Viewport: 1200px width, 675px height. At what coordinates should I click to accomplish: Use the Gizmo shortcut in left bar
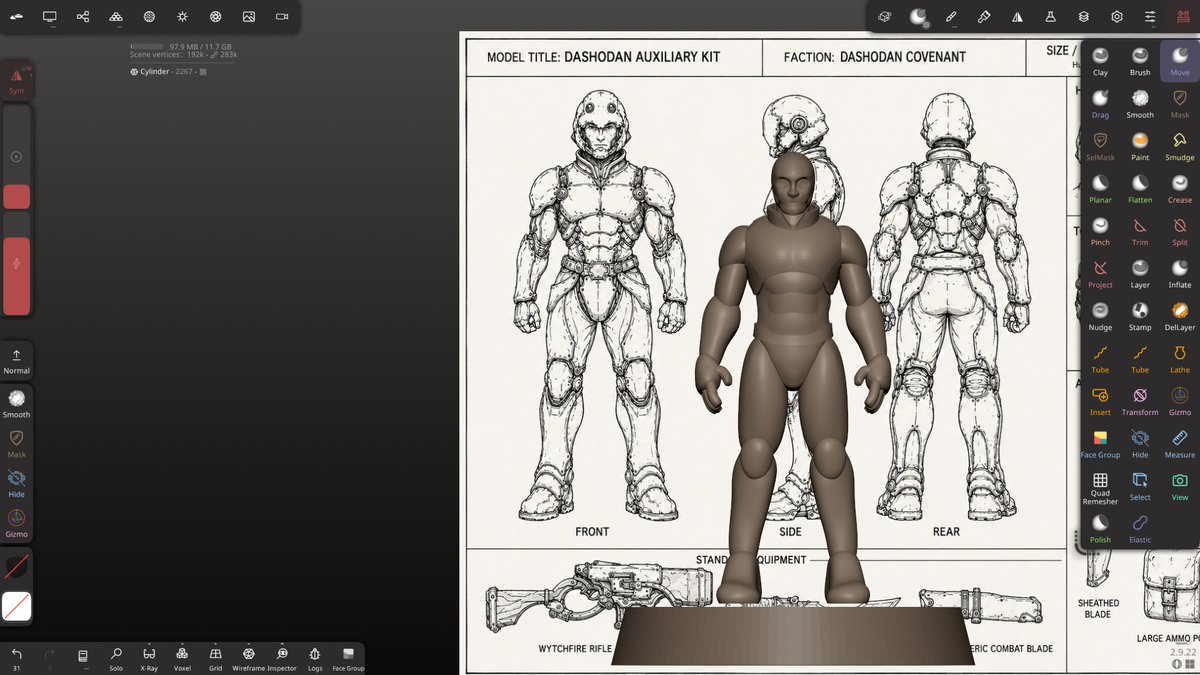pos(16,523)
